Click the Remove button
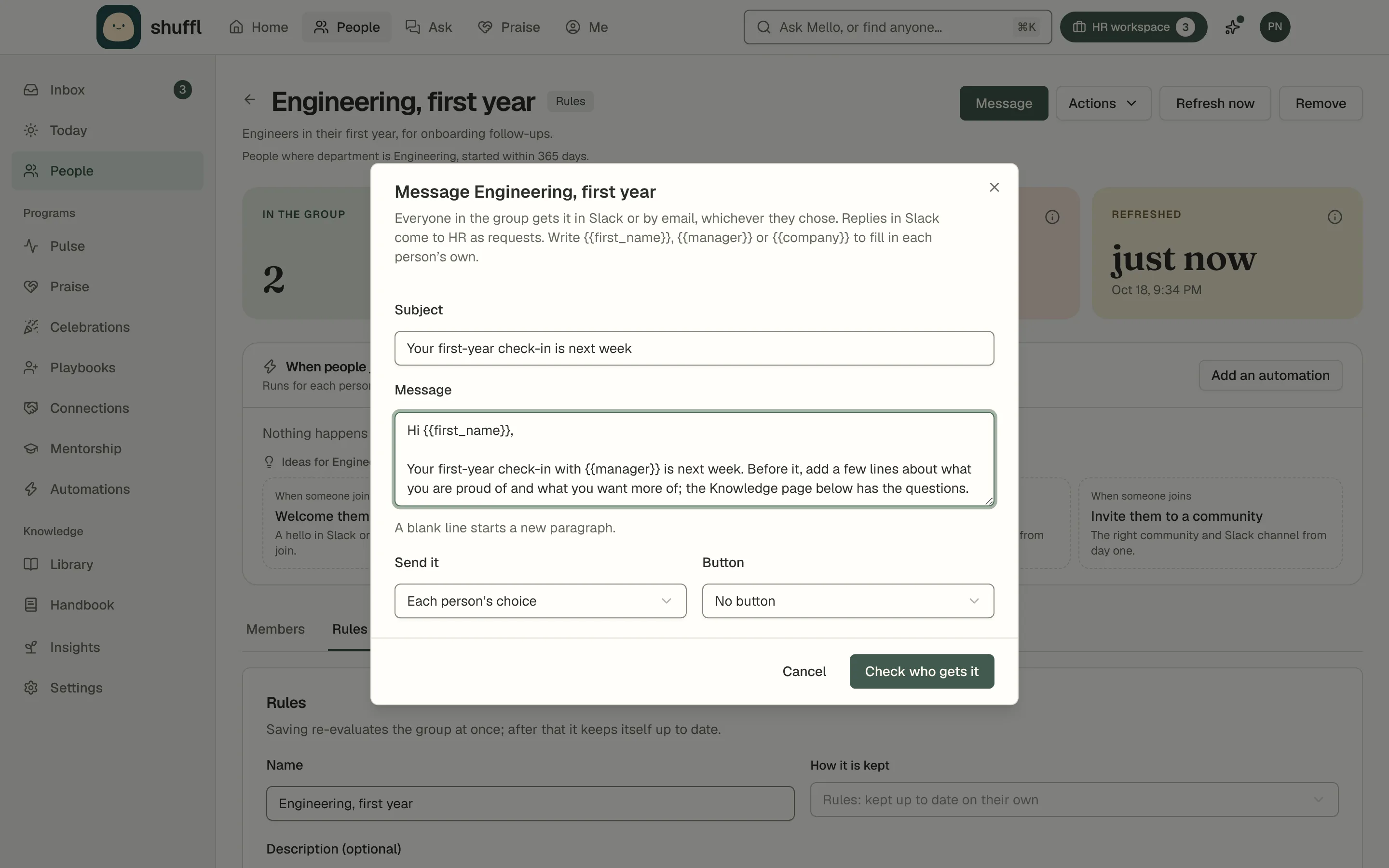The height and width of the screenshot is (868, 1389). pyautogui.click(x=1320, y=103)
